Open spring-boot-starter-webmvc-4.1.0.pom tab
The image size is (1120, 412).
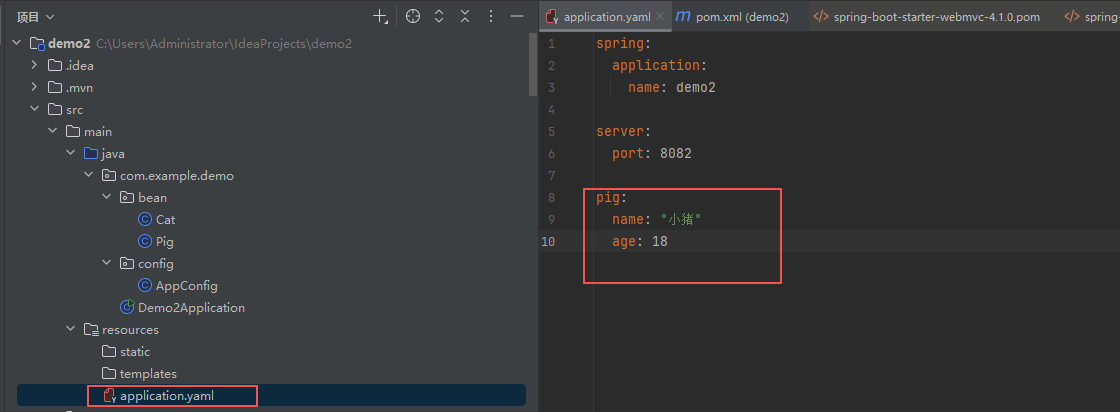[926, 16]
